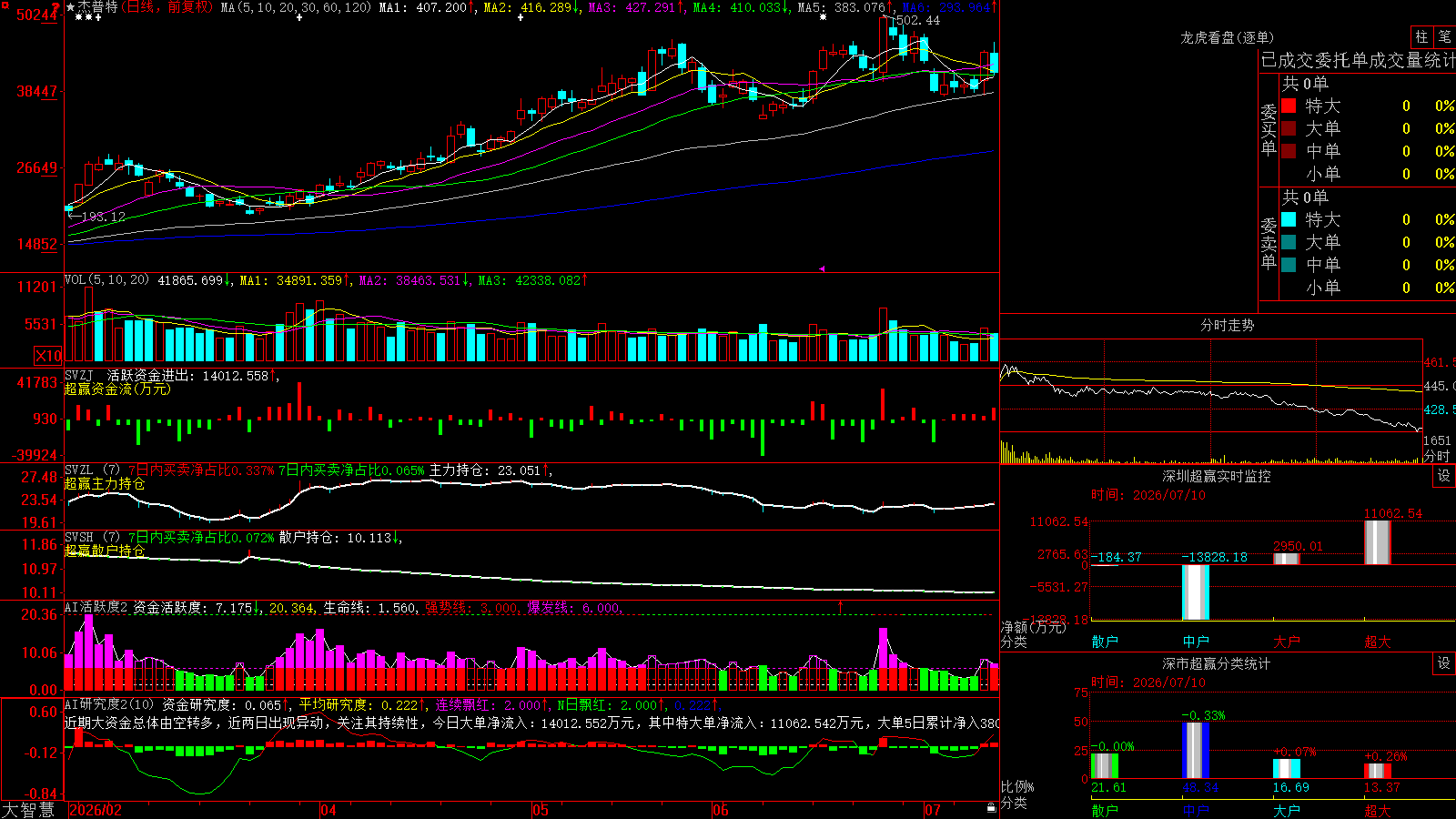
Task: Click the plus marker below the MA5 value
Action: (x=824, y=17)
